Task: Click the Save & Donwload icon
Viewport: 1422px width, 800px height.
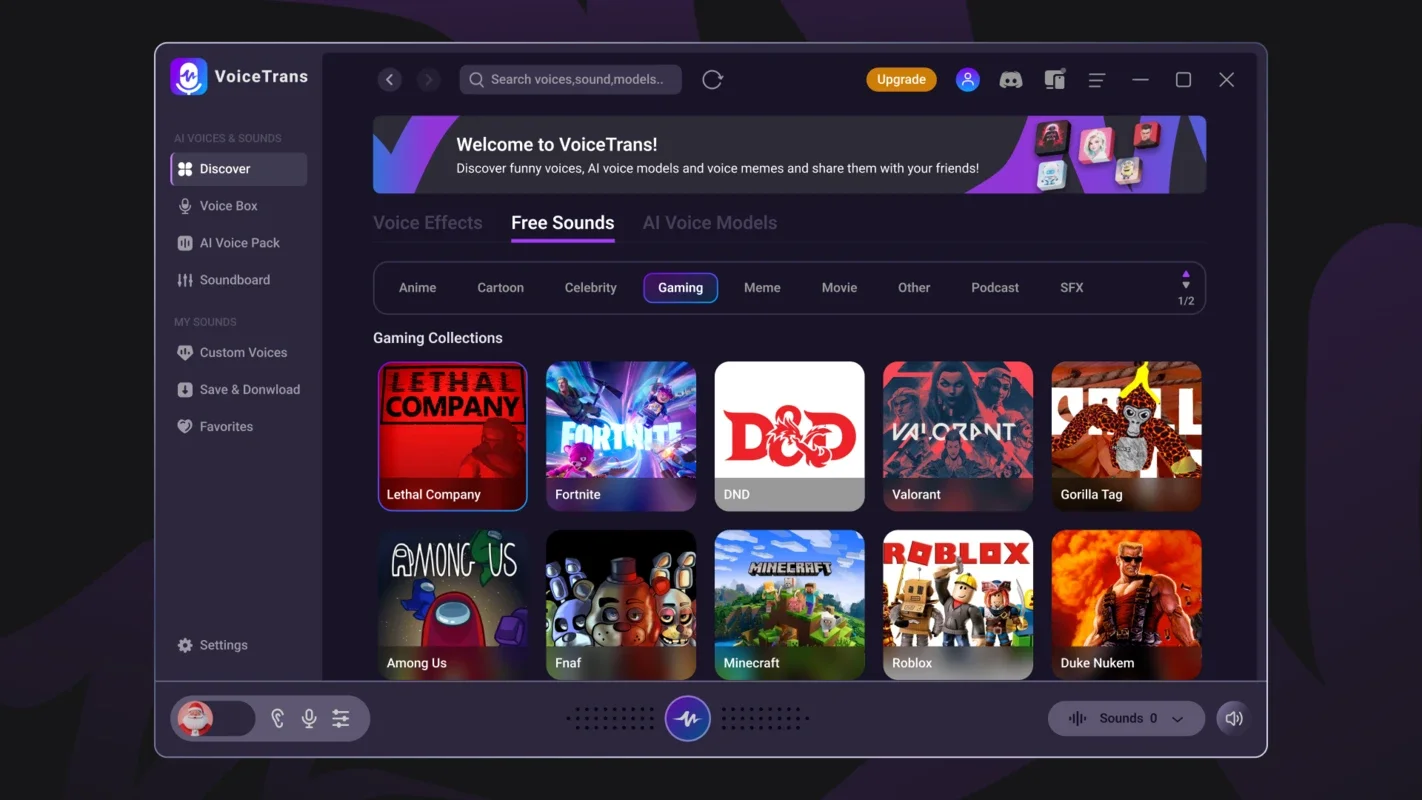Action: click(x=185, y=390)
